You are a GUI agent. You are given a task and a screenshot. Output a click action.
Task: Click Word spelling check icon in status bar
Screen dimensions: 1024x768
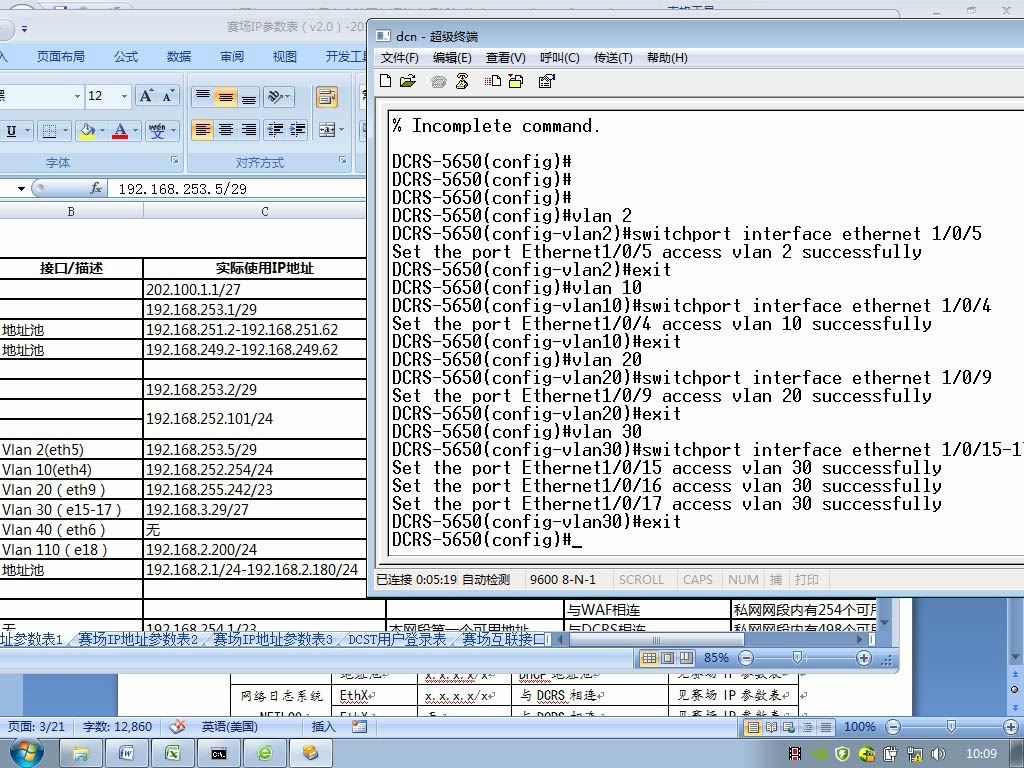[x=176, y=726]
